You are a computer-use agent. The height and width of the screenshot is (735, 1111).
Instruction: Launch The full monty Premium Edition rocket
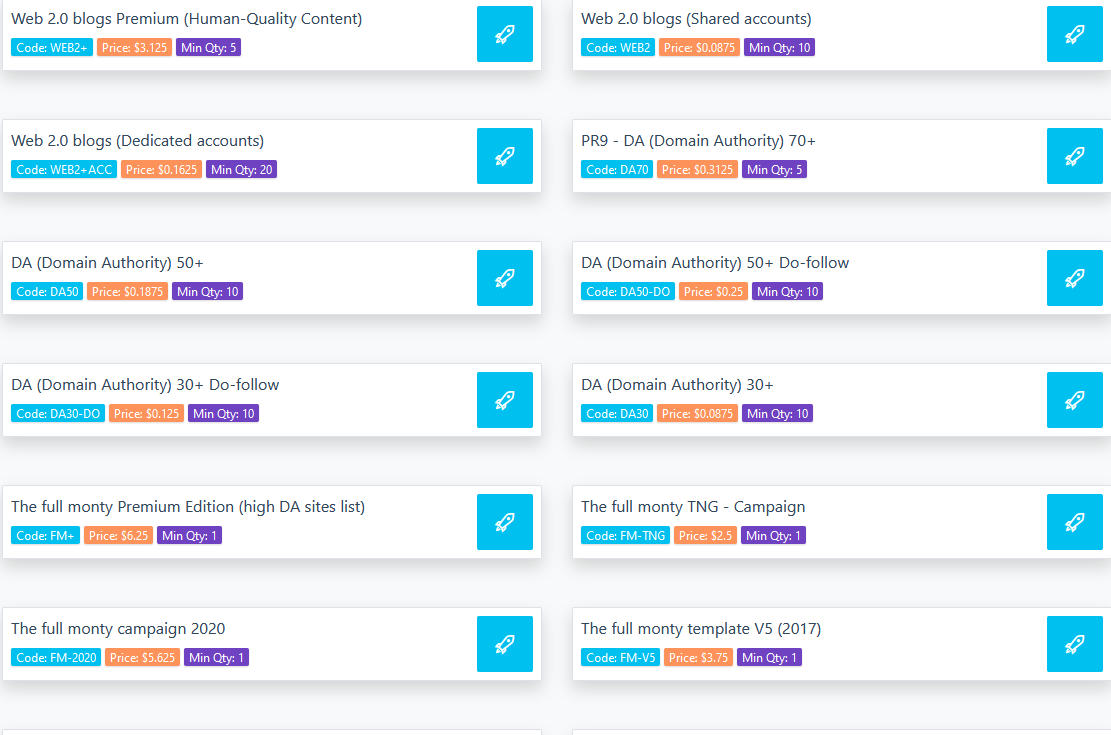coord(504,522)
